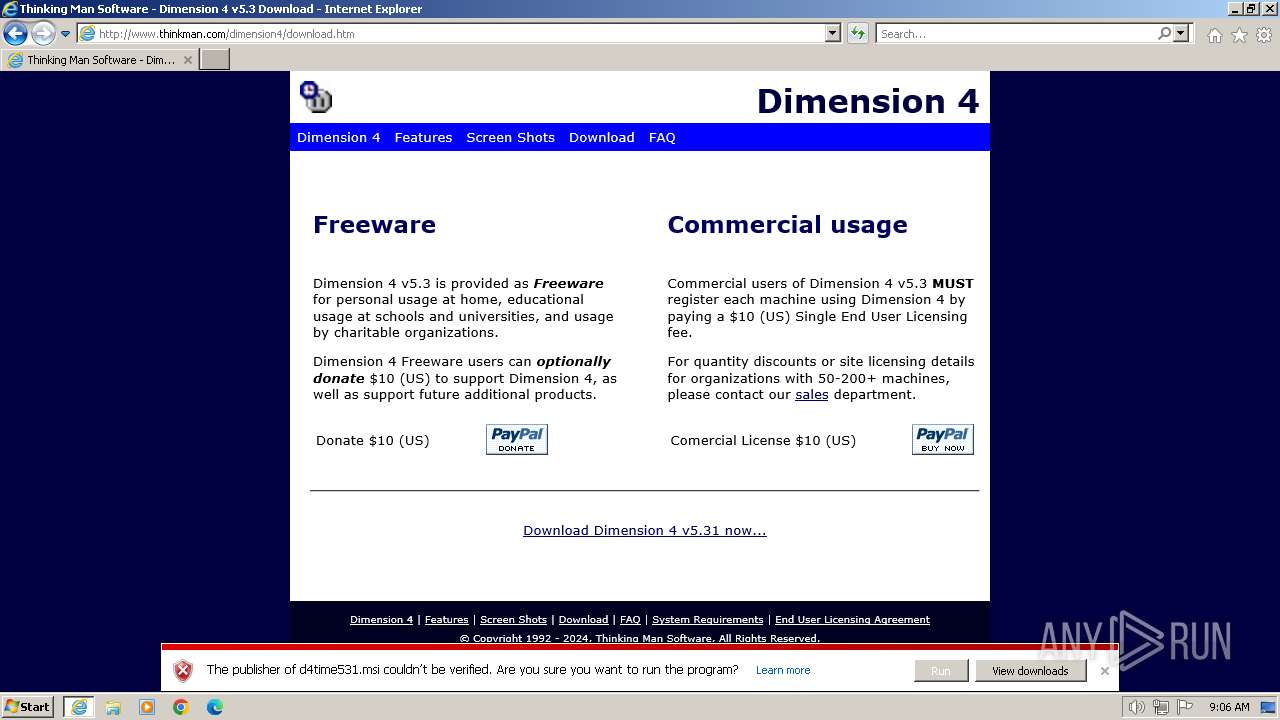This screenshot has height=720, width=1280.
Task: Click Download Dimension 4 v5.31 now link
Action: (645, 530)
